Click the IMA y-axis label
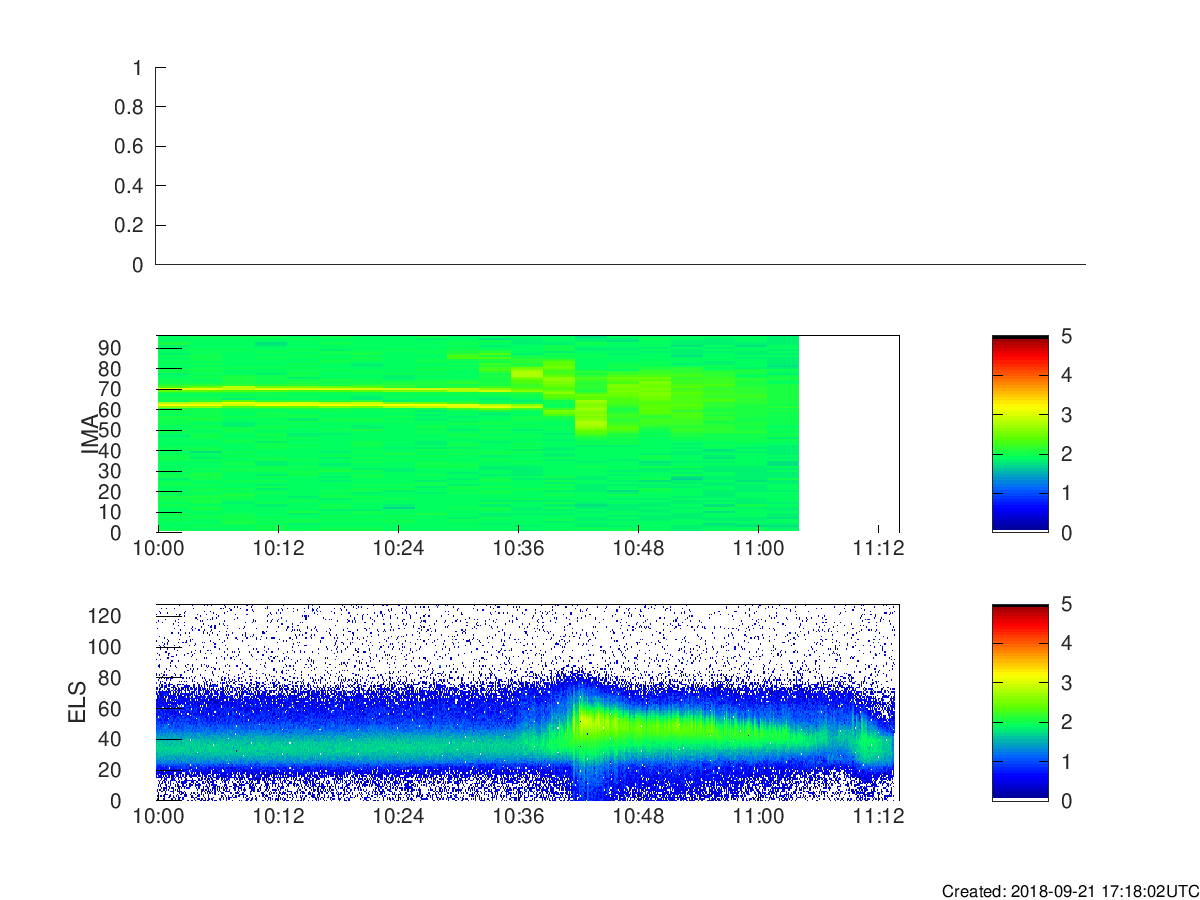This screenshot has height=900, width=1200. (x=91, y=434)
